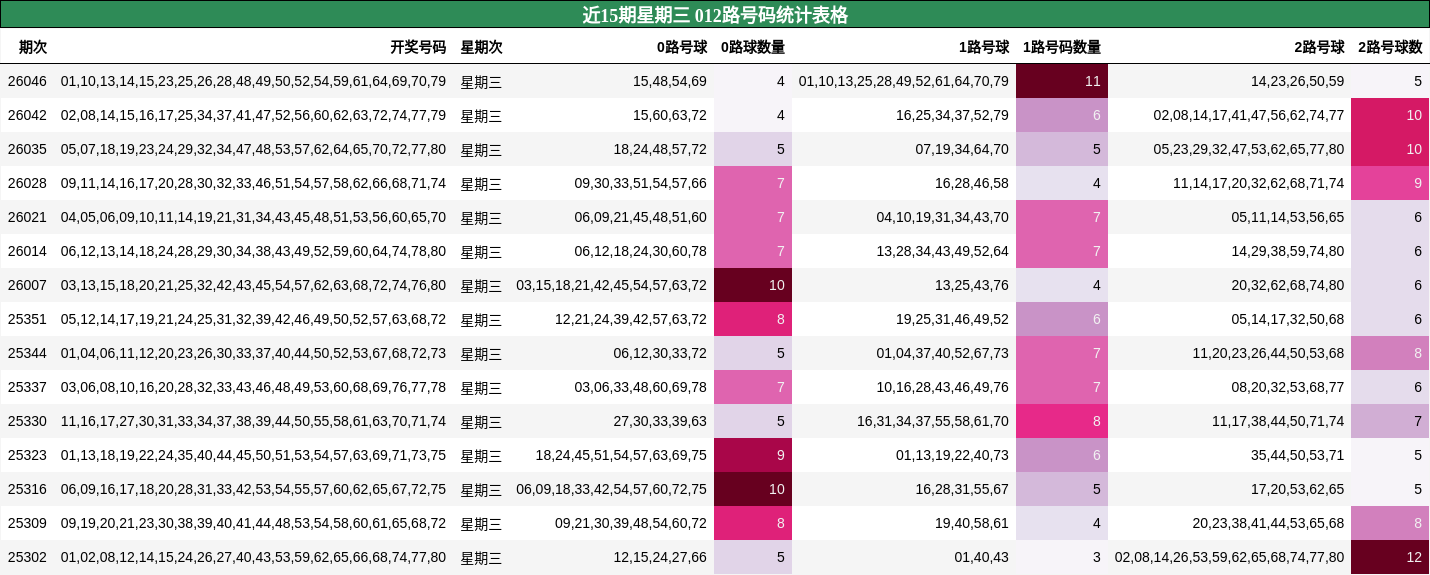Click 2路 count cell 7 in row 25330
The width and height of the screenshot is (1430, 575).
(x=1390, y=421)
